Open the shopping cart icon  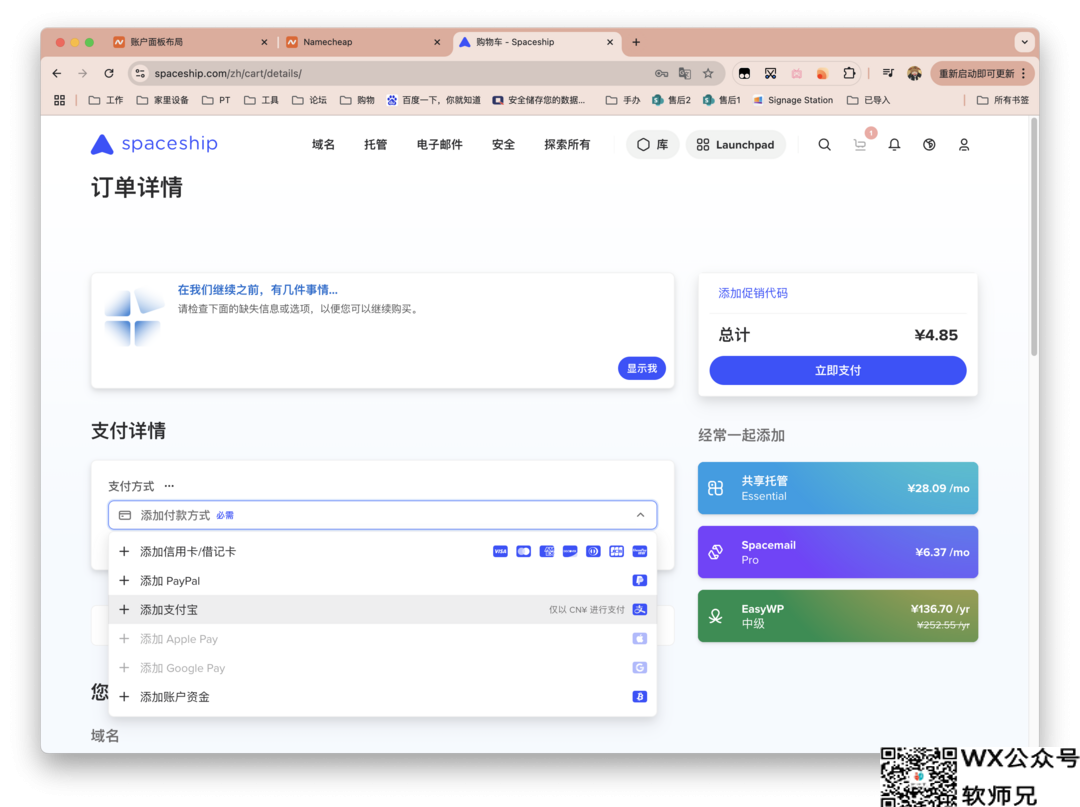860,145
